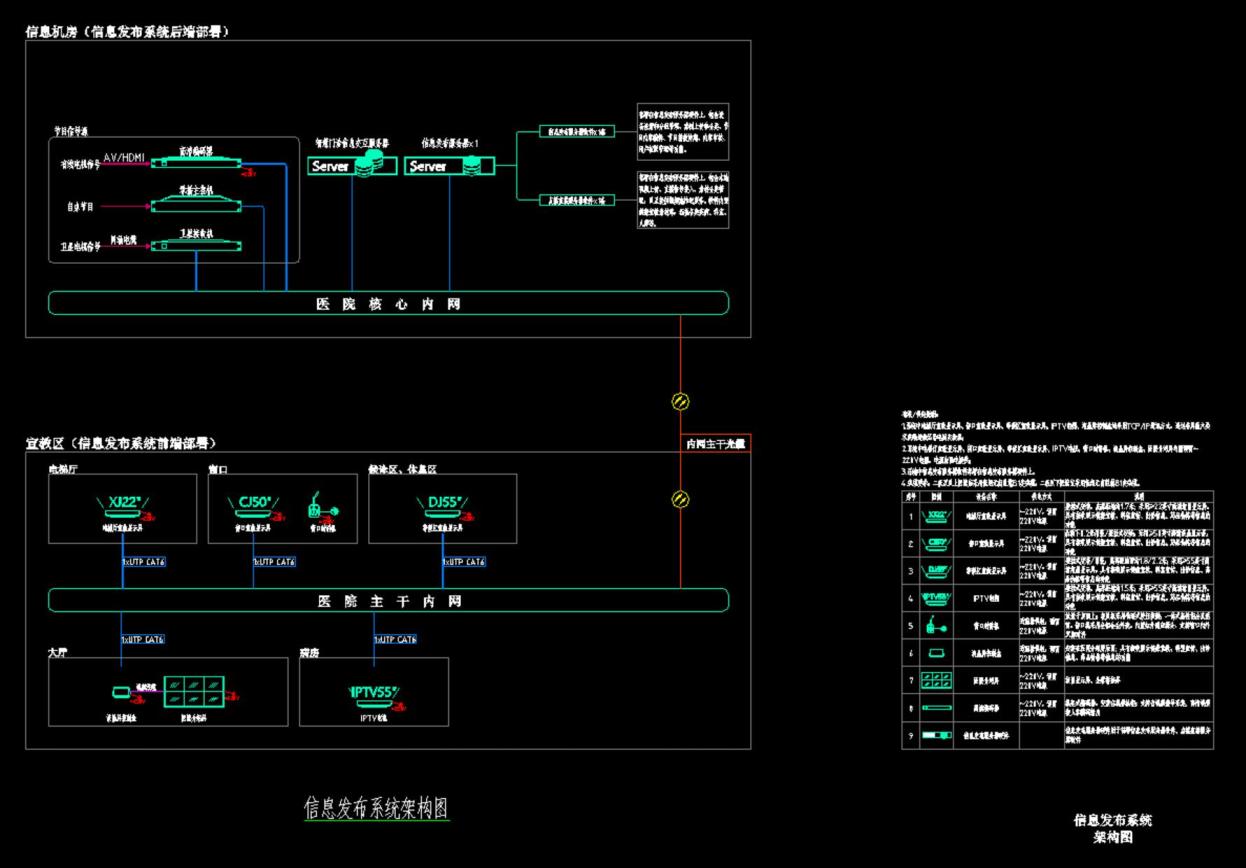Select the right Server block with database icon
The width and height of the screenshot is (1246, 868).
pos(449,167)
